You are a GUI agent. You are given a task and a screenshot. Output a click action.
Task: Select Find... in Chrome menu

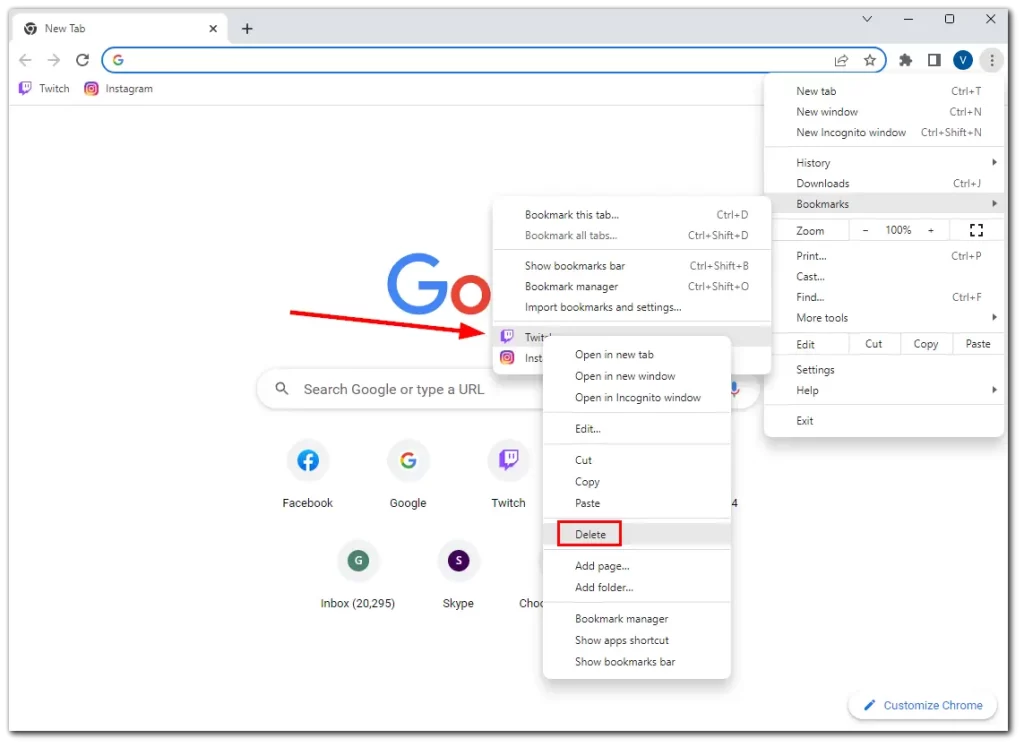(884, 297)
